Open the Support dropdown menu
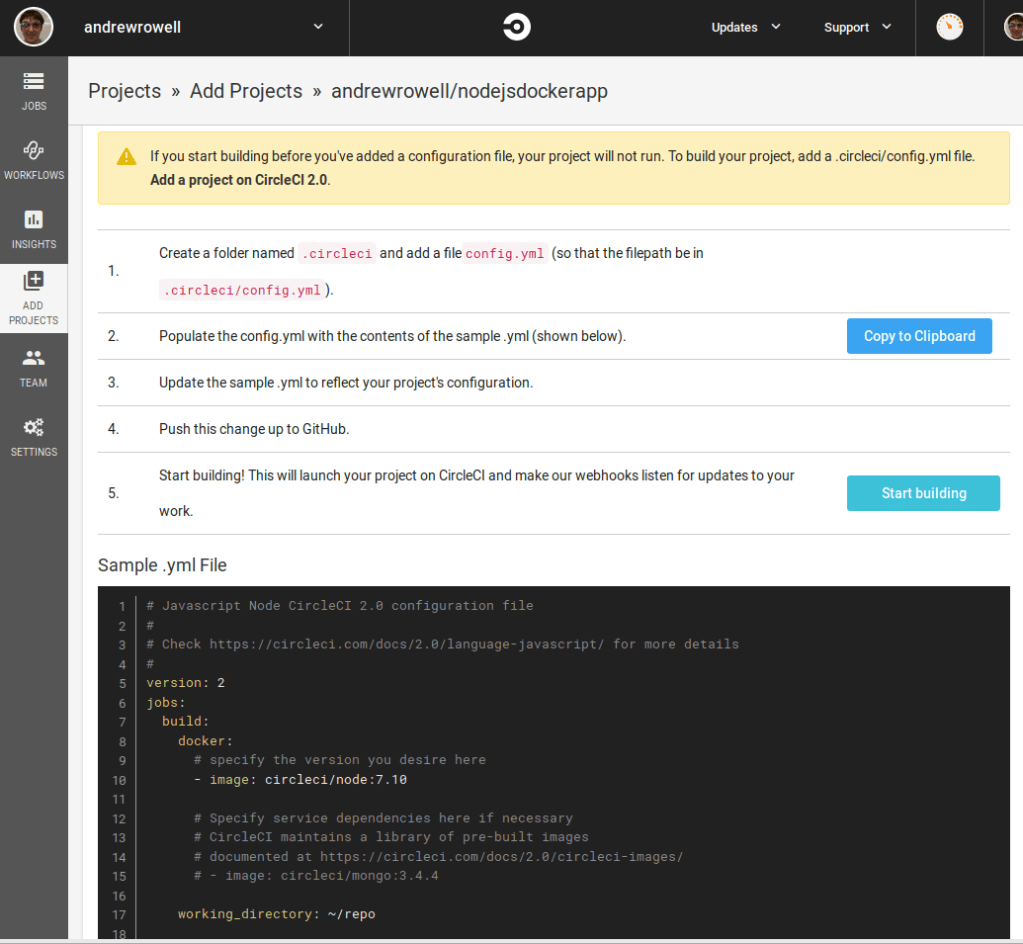The width and height of the screenshot is (1023, 944). (x=857, y=28)
